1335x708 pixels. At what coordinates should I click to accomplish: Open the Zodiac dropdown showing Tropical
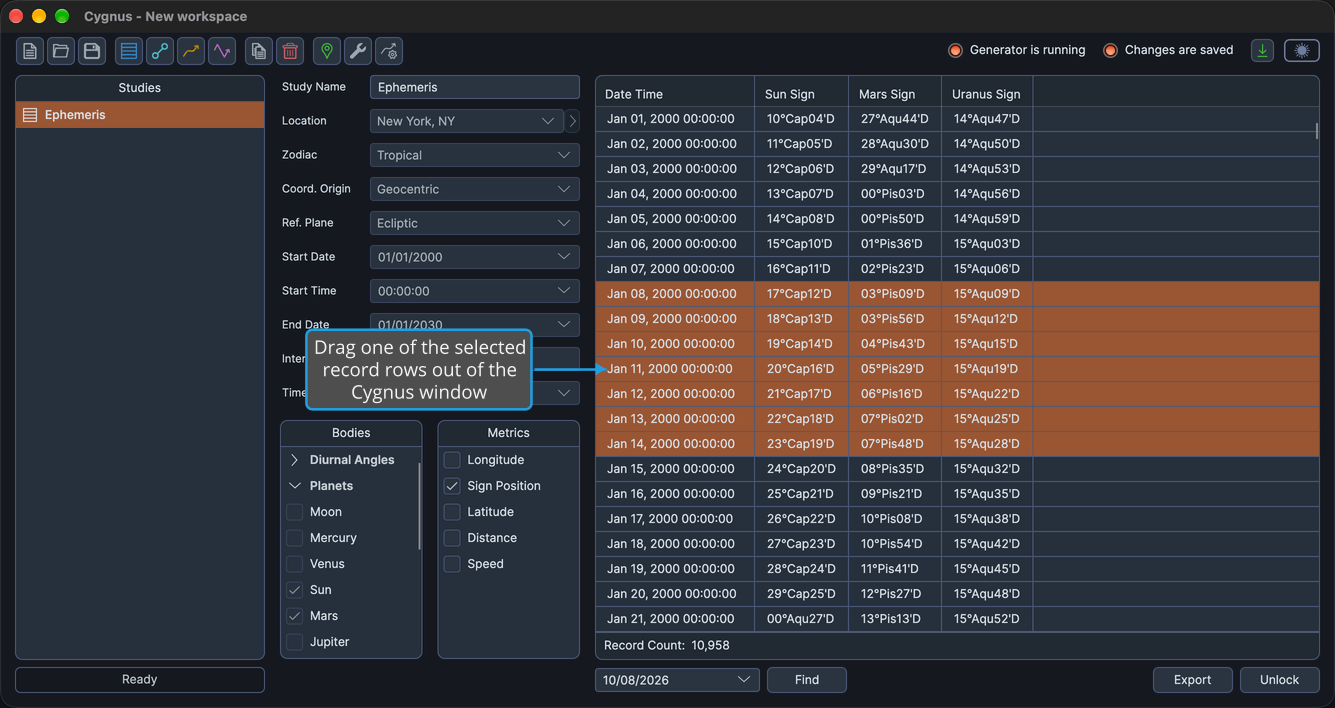tap(475, 155)
